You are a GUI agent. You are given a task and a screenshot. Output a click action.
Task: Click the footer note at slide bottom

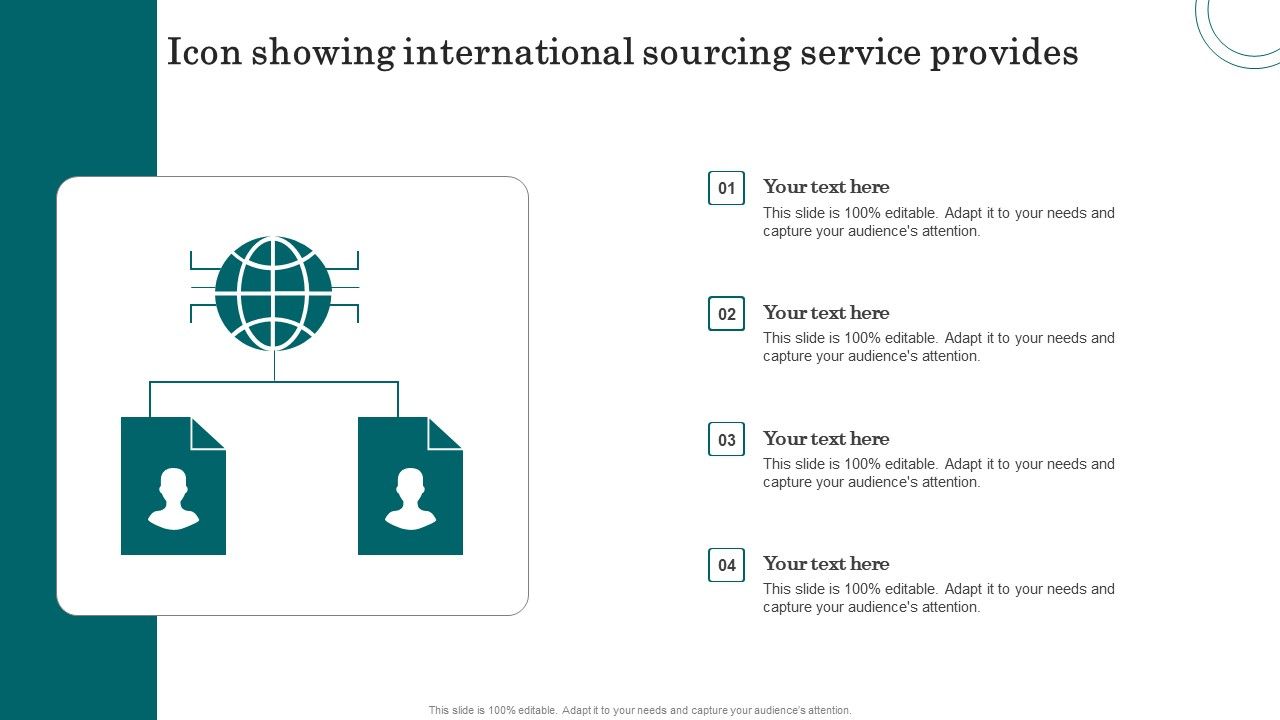click(x=640, y=710)
